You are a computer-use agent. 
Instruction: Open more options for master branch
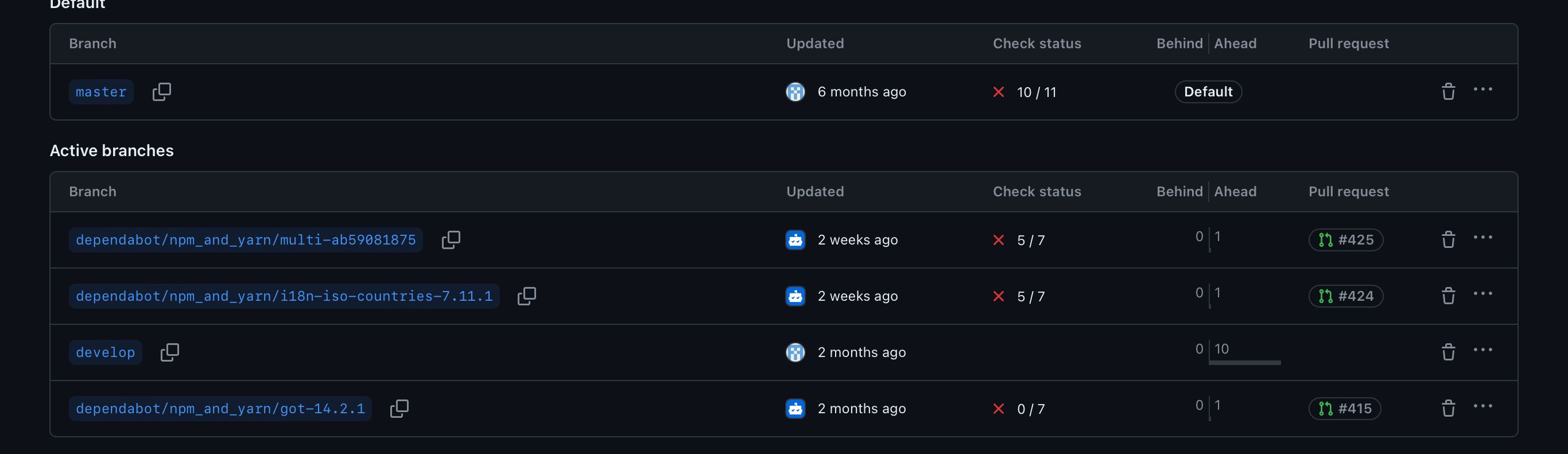(x=1483, y=90)
